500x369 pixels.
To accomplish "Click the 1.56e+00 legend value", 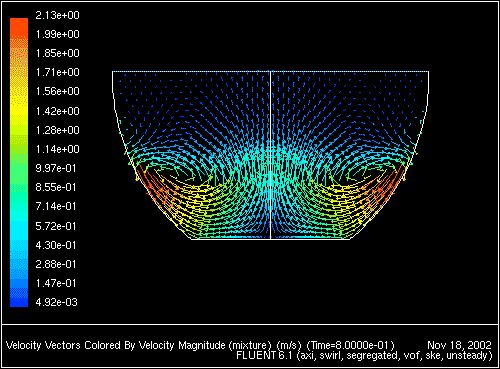I will (57, 91).
